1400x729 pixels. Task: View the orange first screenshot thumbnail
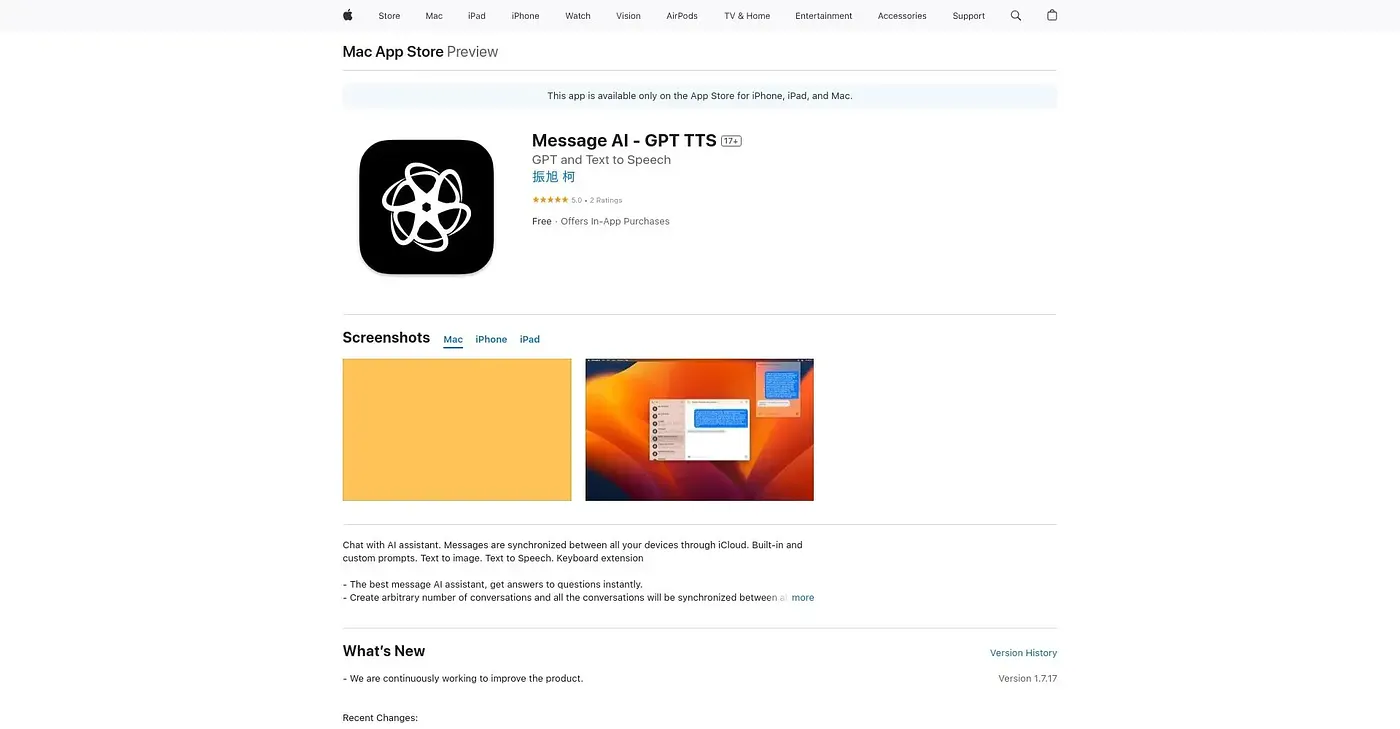point(457,430)
